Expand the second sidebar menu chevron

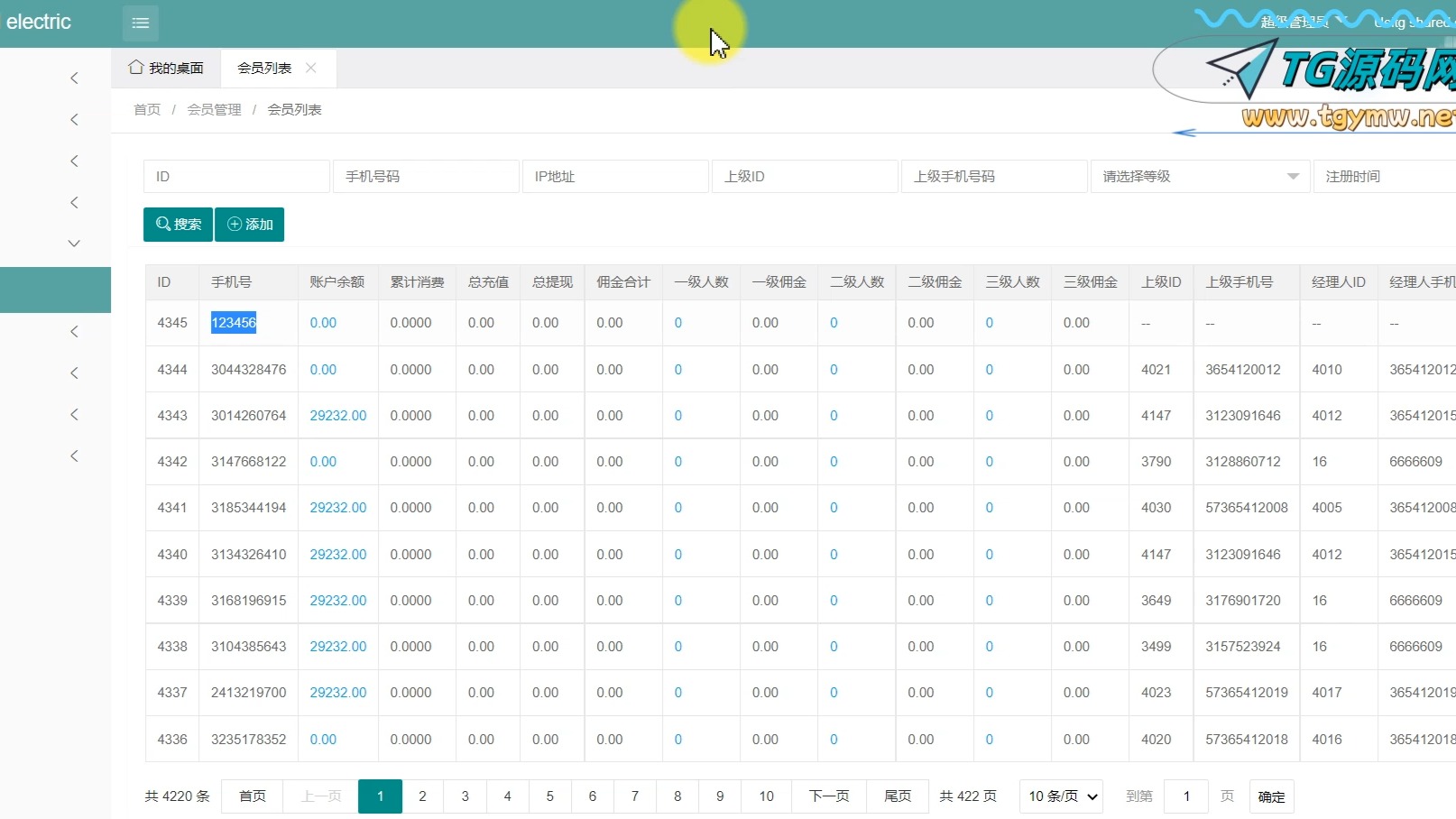click(x=74, y=120)
